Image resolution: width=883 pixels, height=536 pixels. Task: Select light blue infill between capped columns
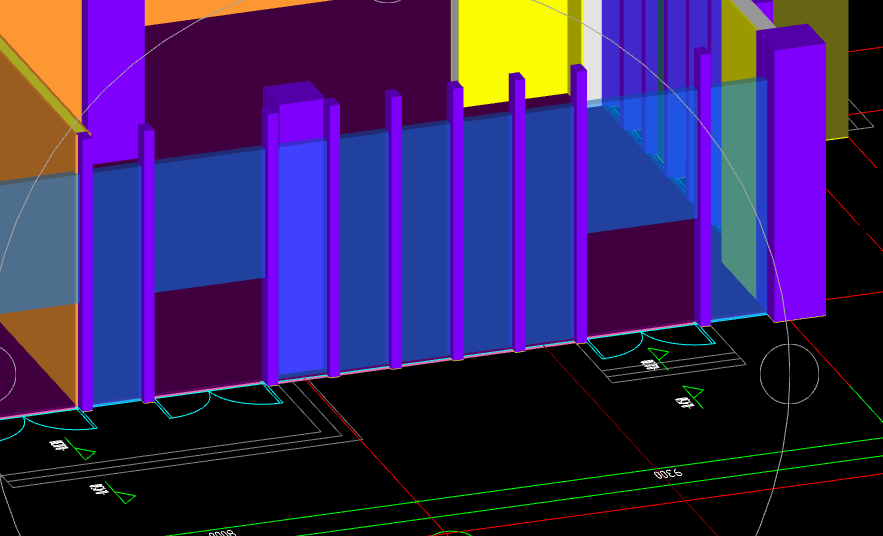coord(302,256)
